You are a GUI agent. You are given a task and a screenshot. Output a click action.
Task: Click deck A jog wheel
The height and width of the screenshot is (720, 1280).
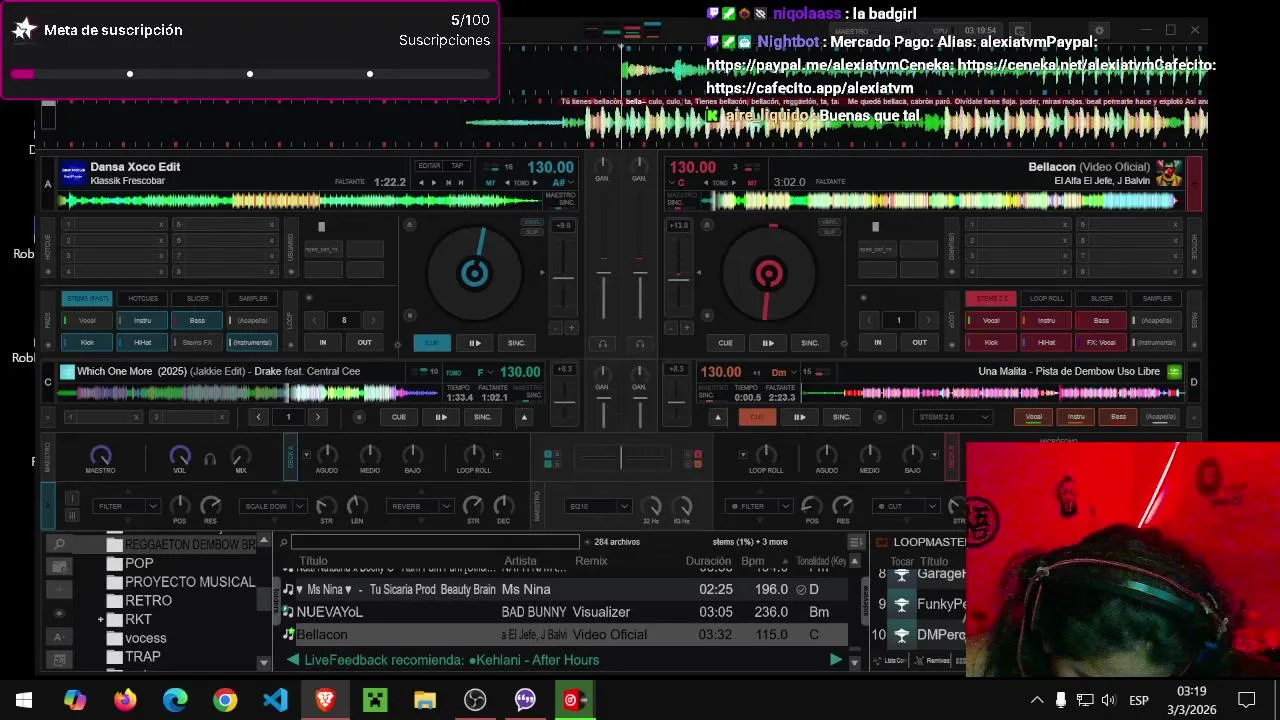[474, 273]
